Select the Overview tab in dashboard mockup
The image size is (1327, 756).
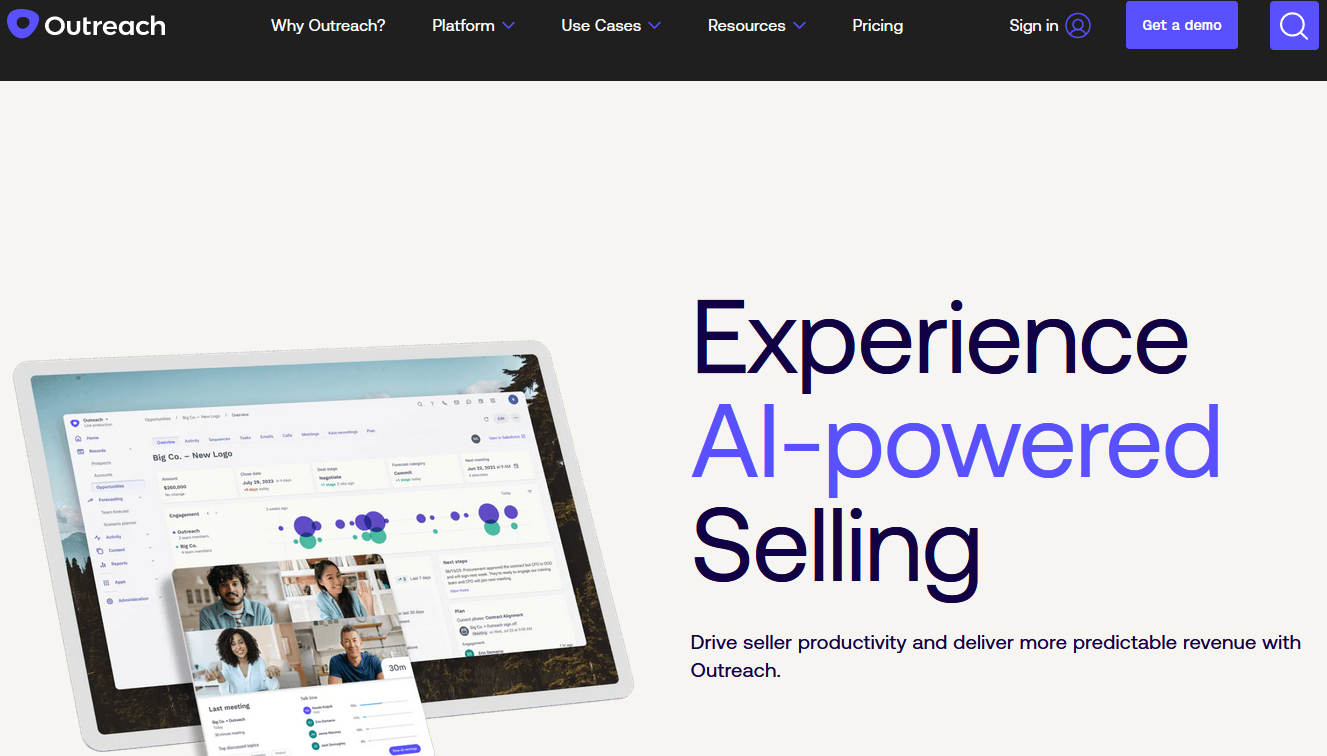point(165,441)
